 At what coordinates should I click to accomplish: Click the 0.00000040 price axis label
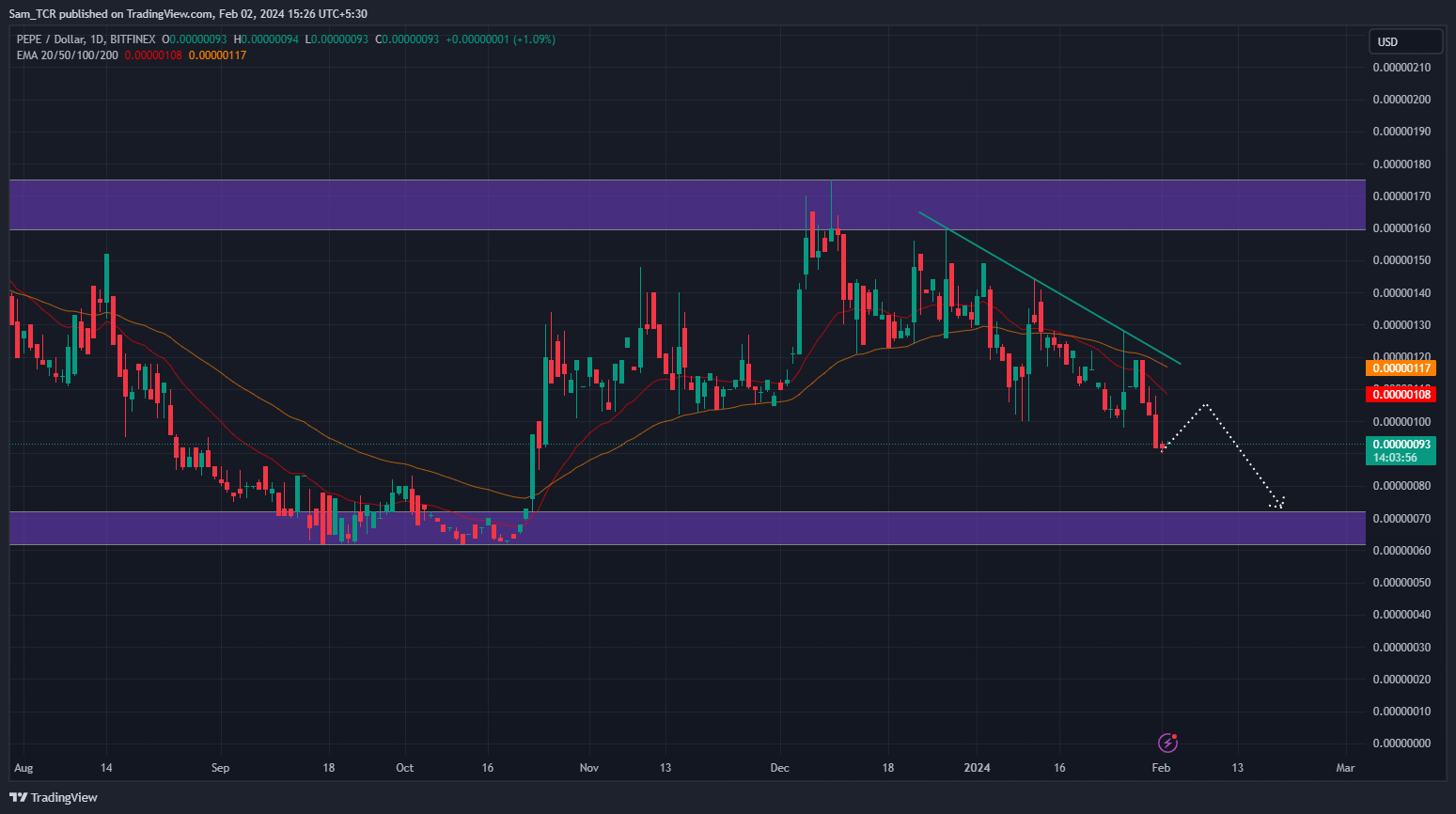tap(1401, 615)
